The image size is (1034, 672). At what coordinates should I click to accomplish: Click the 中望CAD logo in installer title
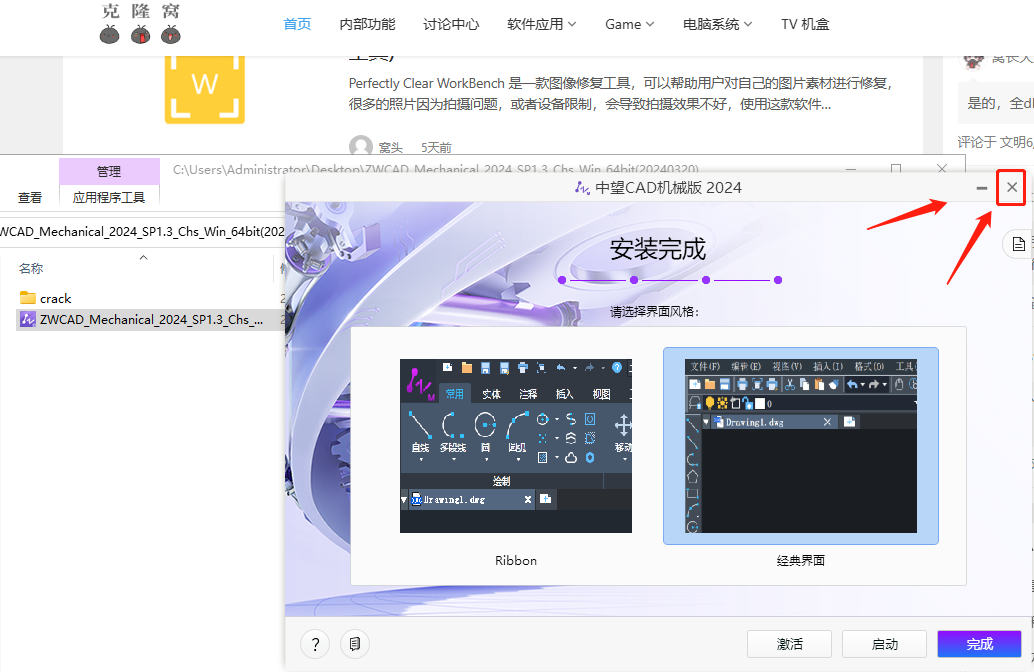click(x=582, y=188)
